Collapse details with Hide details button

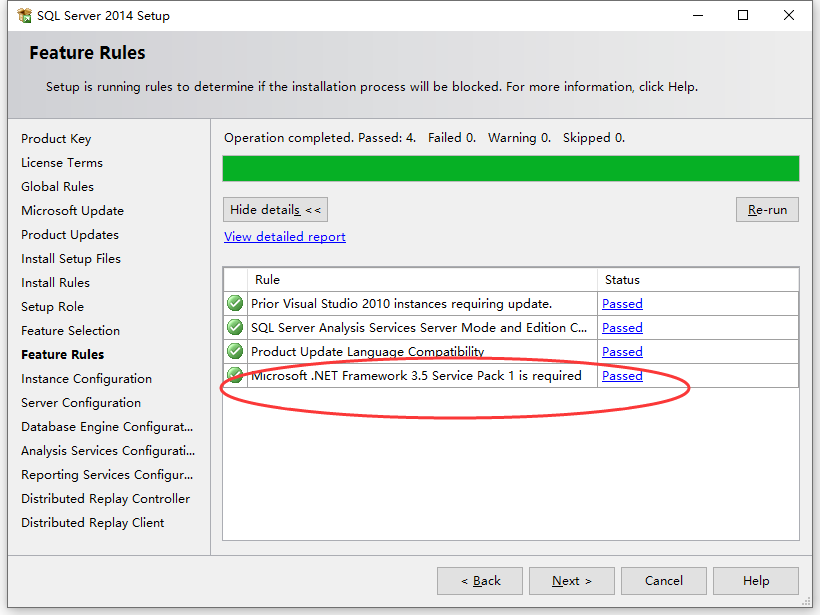[x=275, y=209]
